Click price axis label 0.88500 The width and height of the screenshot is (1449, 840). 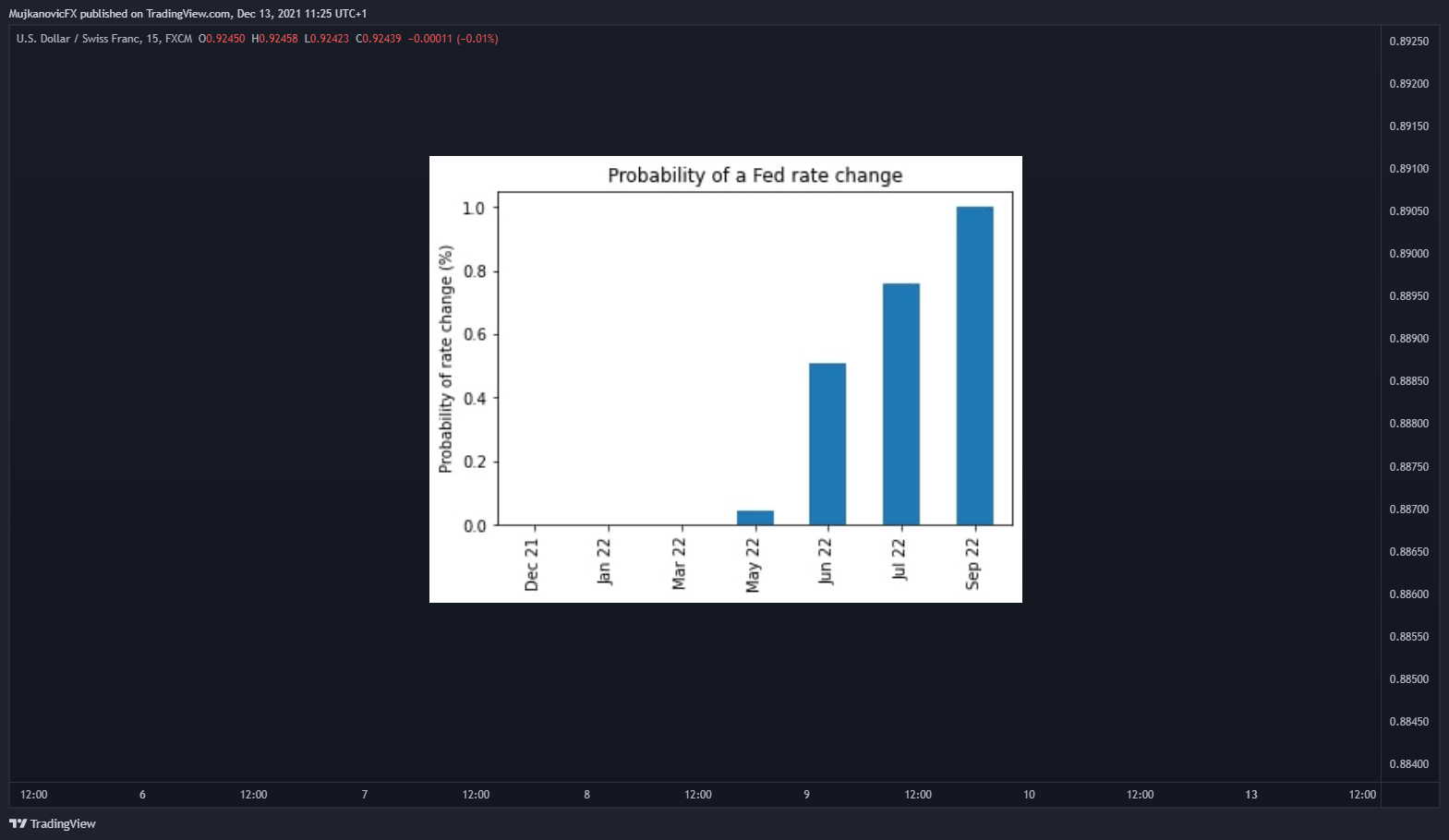1408,679
